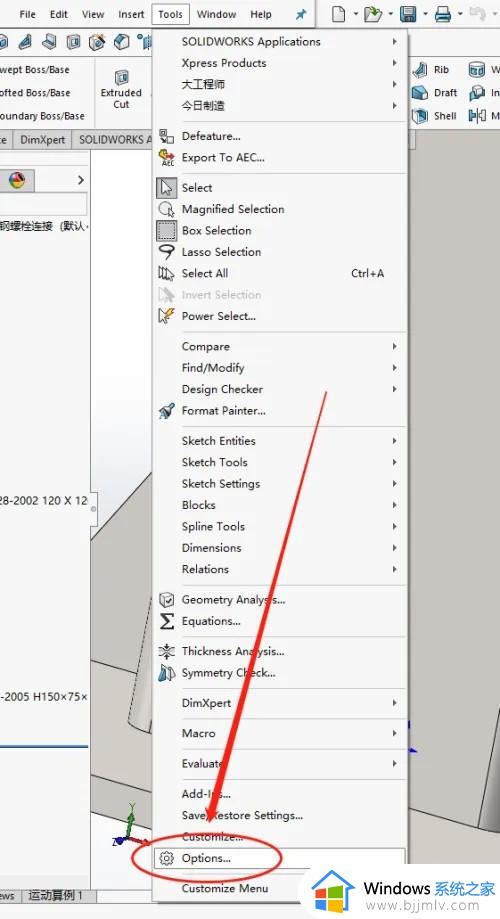This screenshot has width=500, height=919.
Task: Choose Select All entry
Action: [280, 273]
